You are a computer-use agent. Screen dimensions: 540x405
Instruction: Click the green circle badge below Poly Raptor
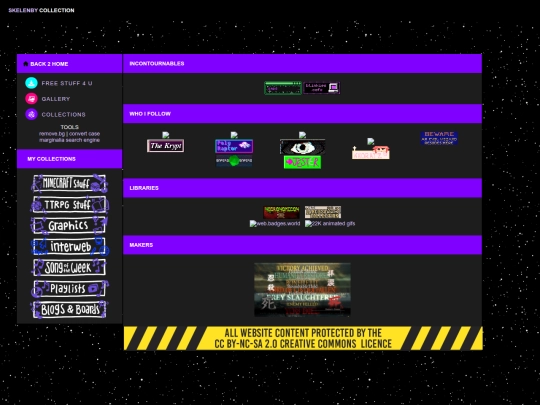[234, 160]
